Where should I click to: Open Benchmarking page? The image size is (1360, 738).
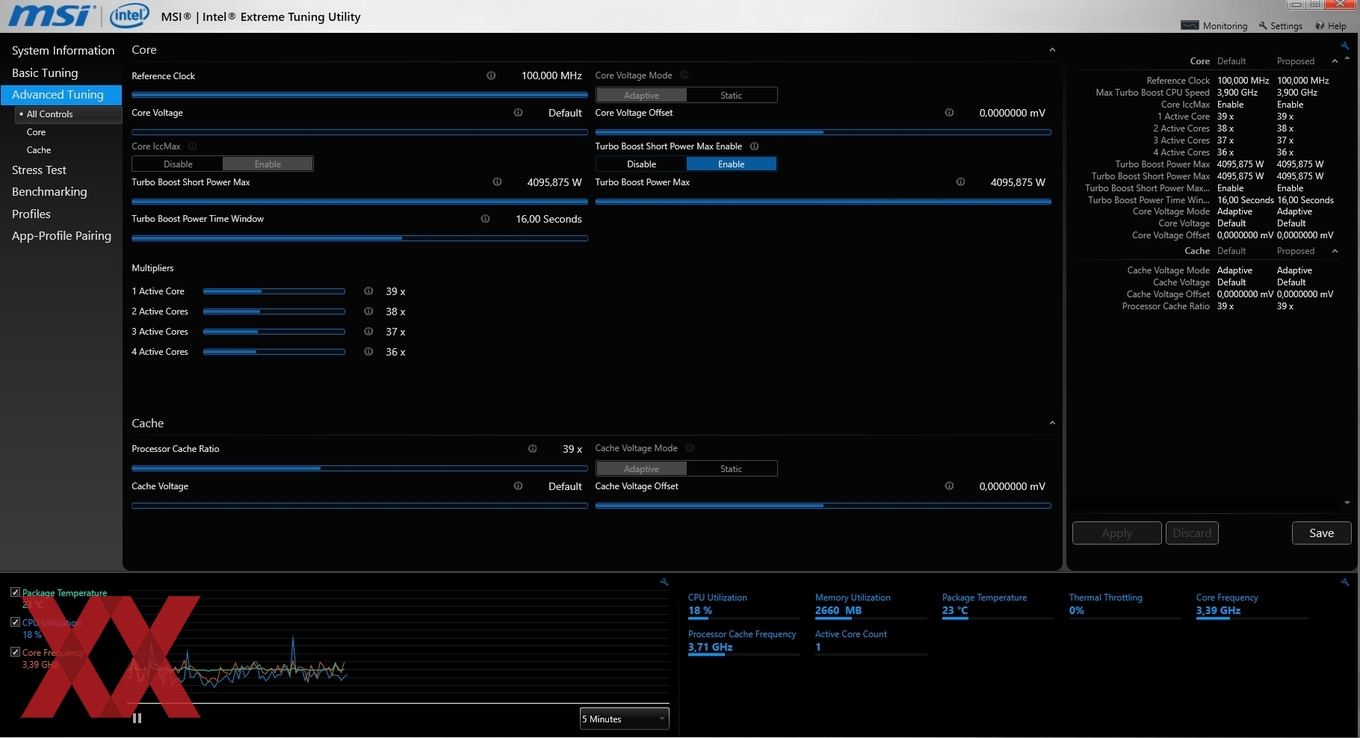[49, 192]
